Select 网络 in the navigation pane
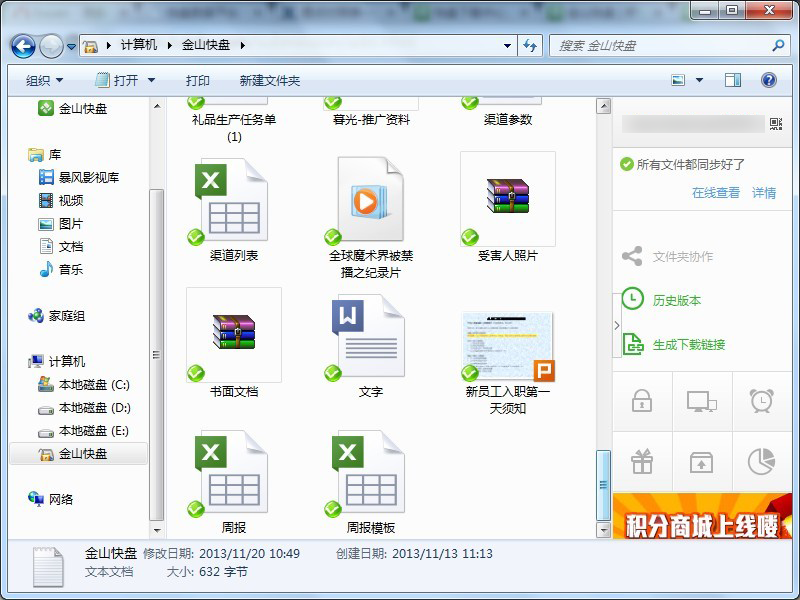Screen dimensions: 800x600 click(x=51, y=499)
